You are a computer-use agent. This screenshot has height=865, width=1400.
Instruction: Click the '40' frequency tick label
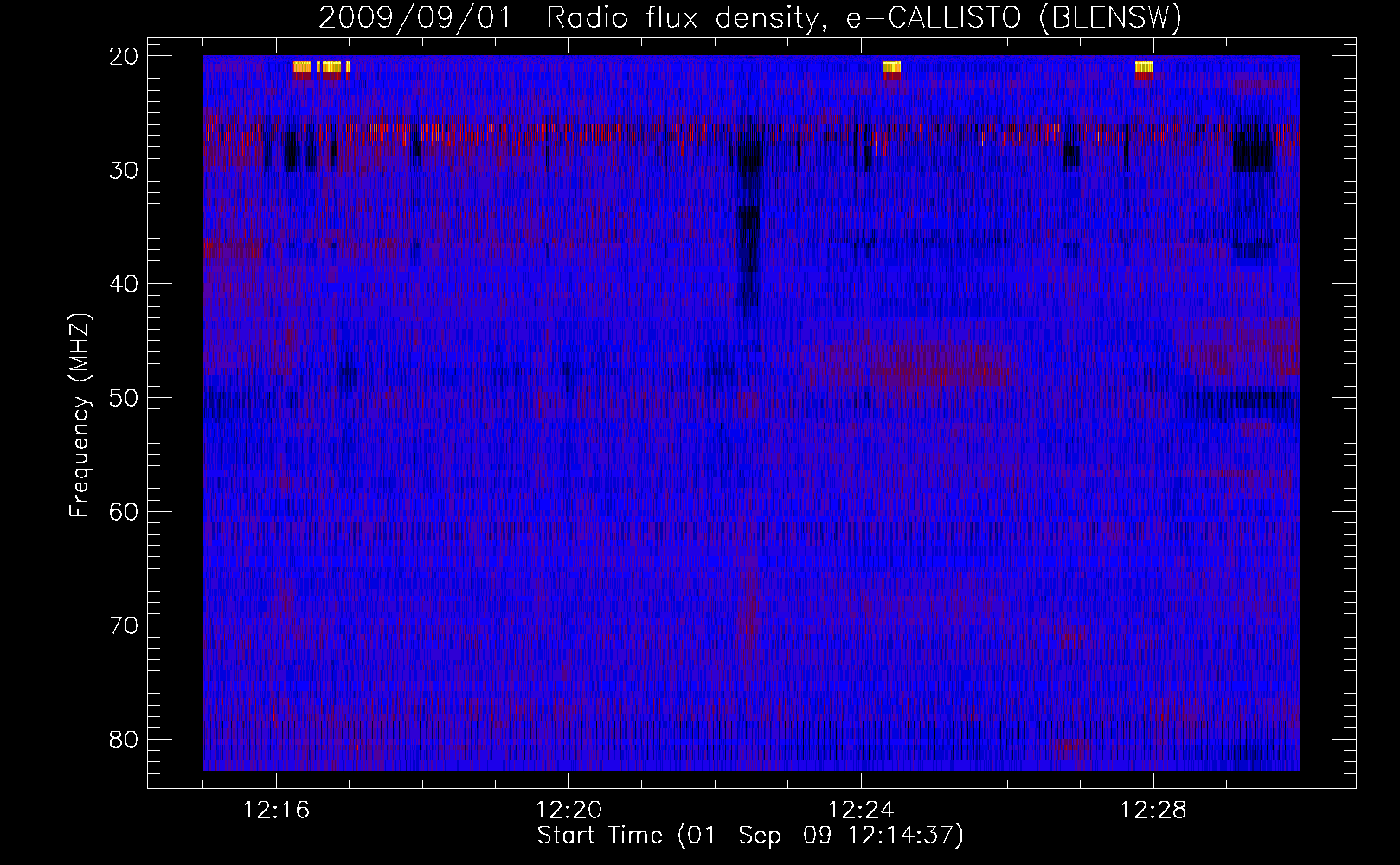tap(125, 284)
